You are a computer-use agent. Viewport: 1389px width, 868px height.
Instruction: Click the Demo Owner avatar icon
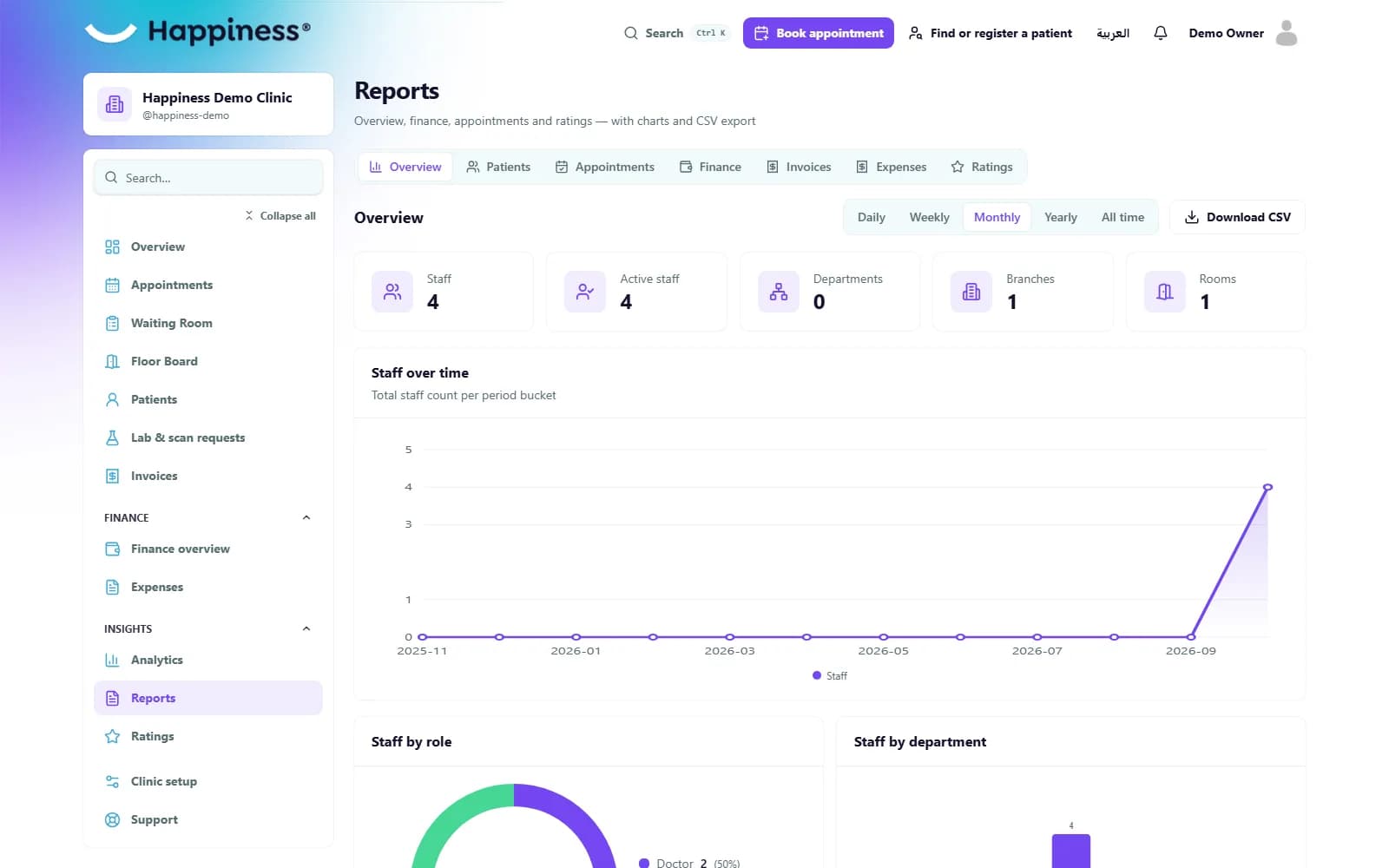click(1287, 33)
